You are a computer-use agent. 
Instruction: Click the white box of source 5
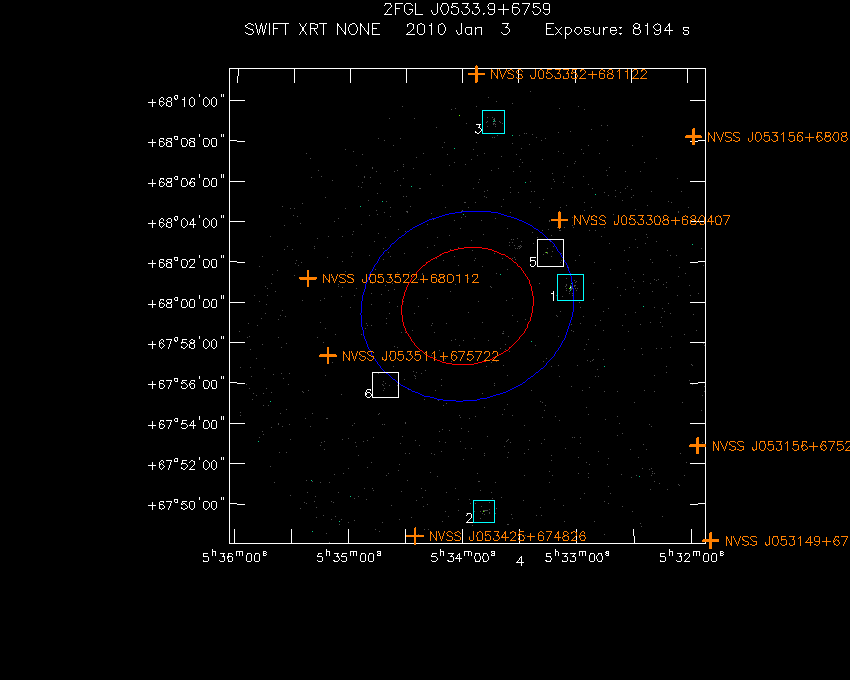pos(550,253)
